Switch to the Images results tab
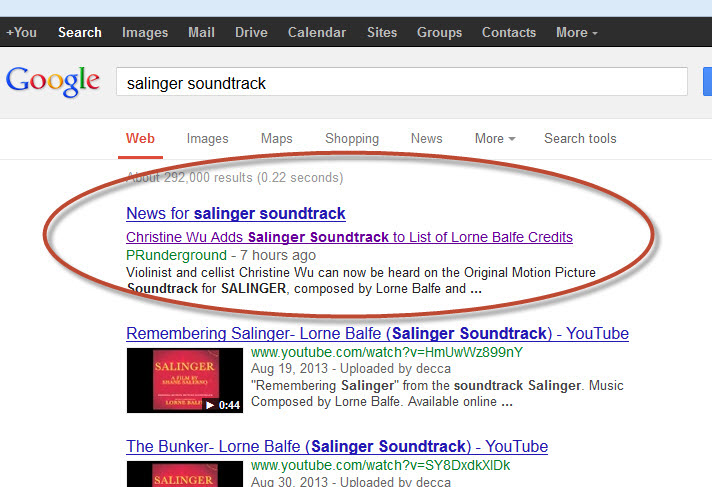Viewport: 712px width, 487px height. (x=208, y=138)
